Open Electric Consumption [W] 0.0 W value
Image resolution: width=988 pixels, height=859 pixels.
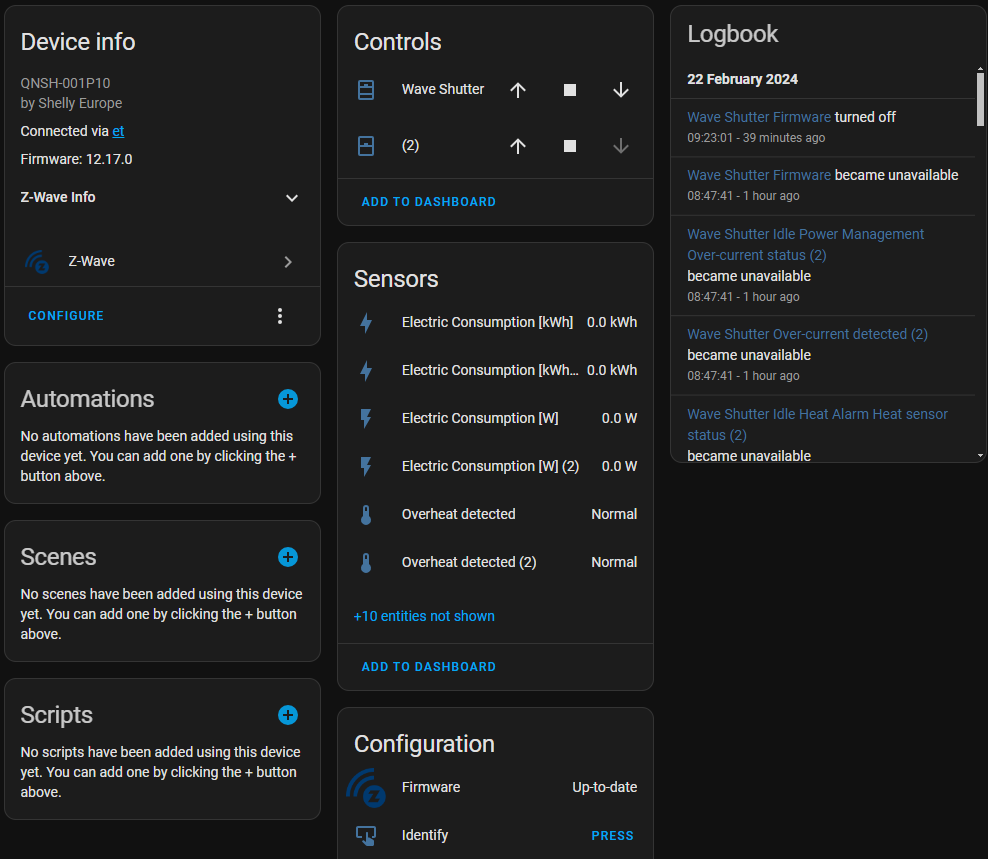(x=619, y=418)
